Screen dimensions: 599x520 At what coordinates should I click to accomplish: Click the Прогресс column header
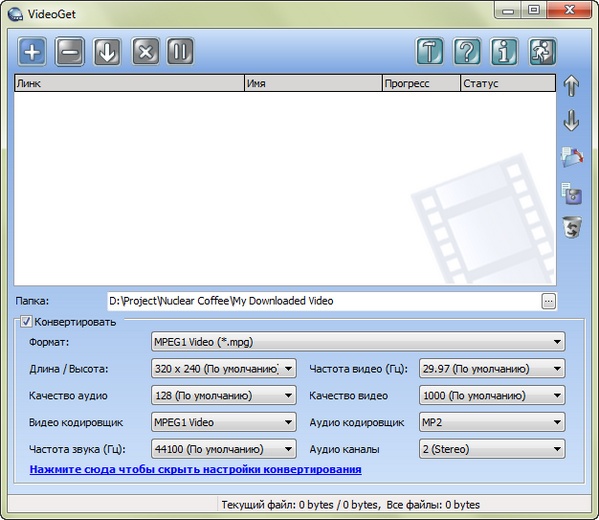point(421,83)
